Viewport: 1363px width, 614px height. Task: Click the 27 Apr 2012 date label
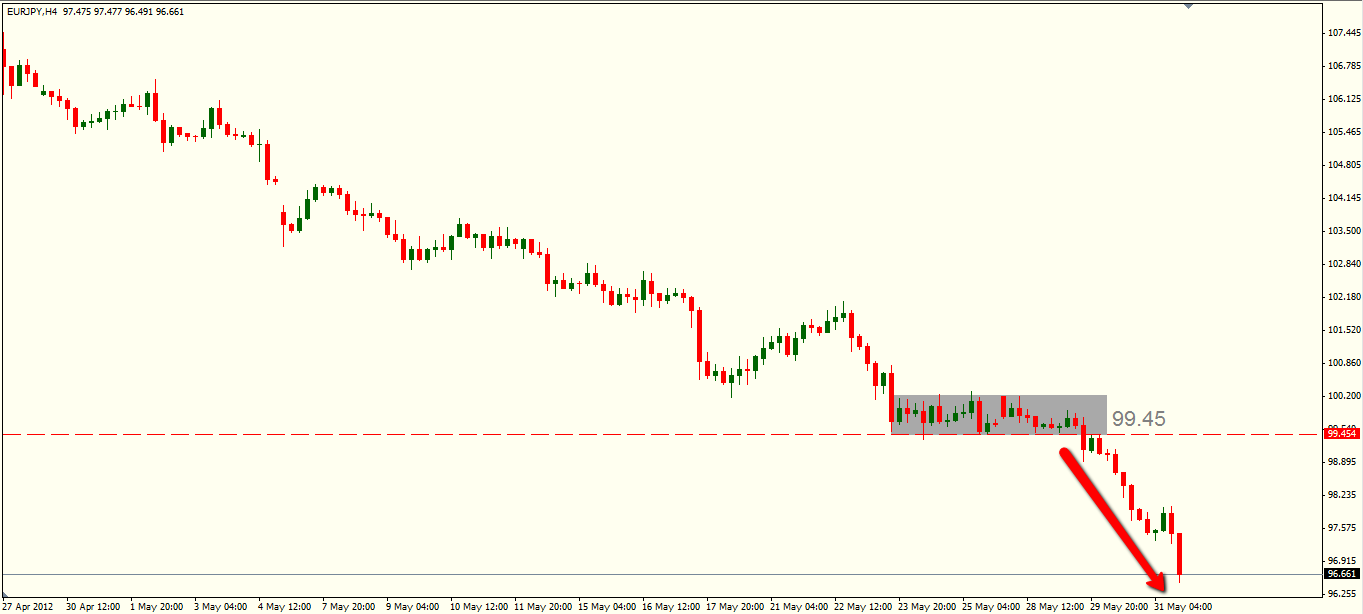point(28,606)
